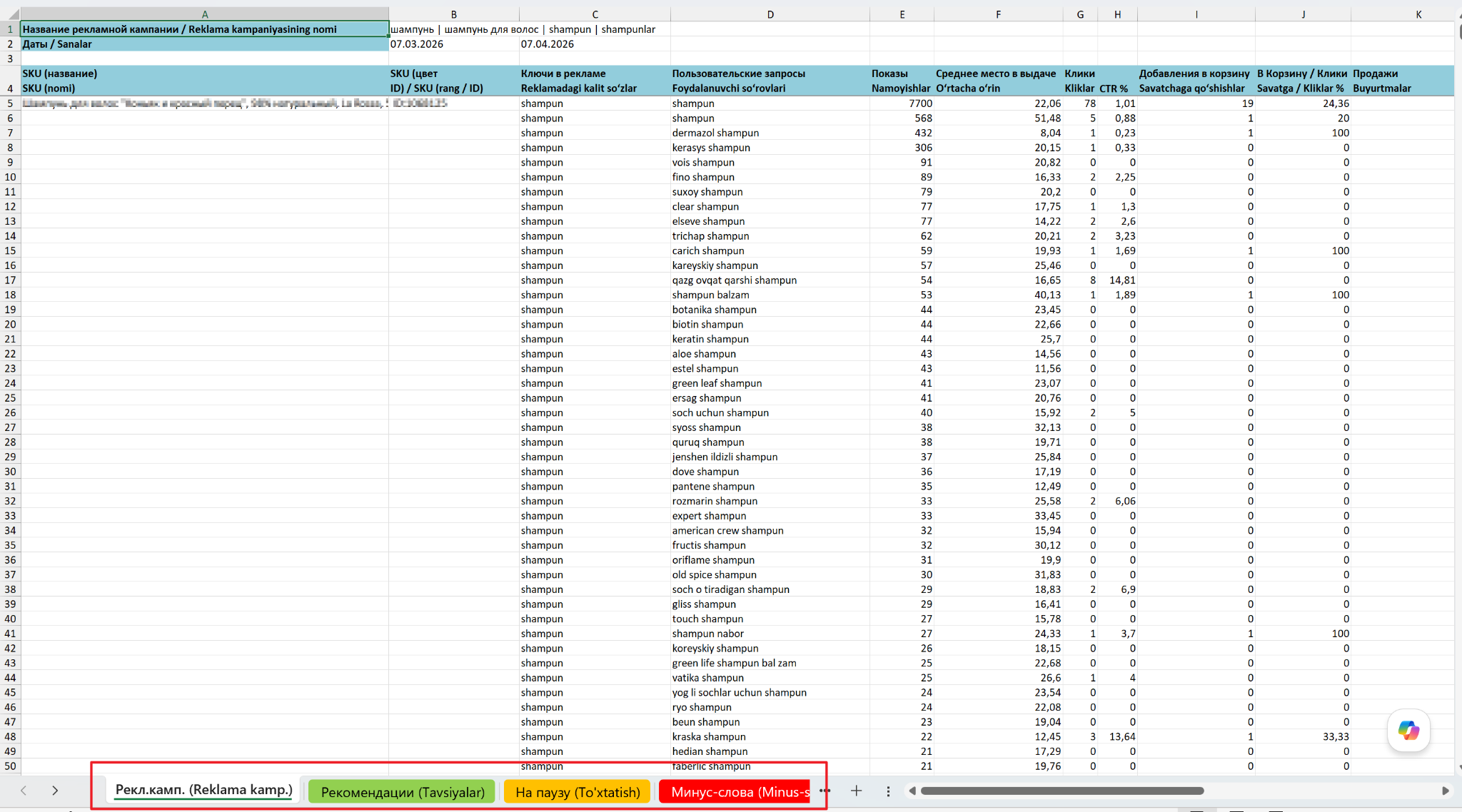Screen dimensions: 1462x812
Task: Select the end date 07.04.2026 cell
Action: pos(595,44)
